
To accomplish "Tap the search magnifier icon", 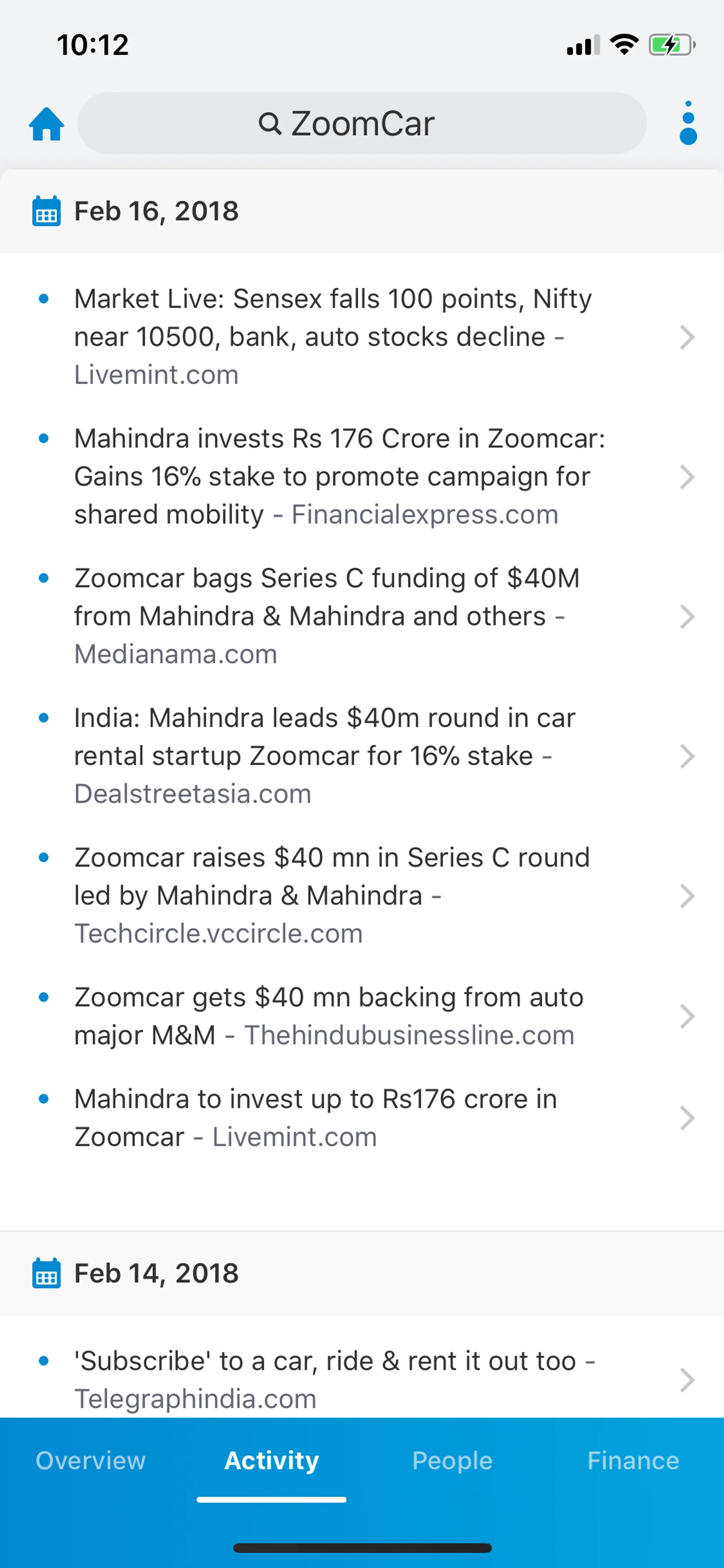I will [270, 124].
